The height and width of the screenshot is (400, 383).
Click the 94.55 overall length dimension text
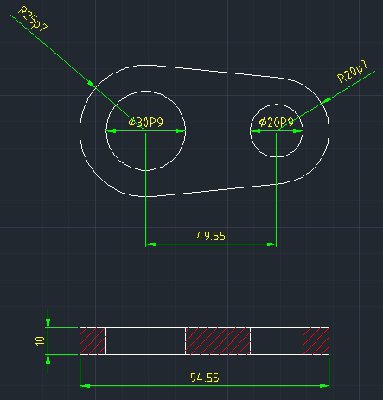205,377
